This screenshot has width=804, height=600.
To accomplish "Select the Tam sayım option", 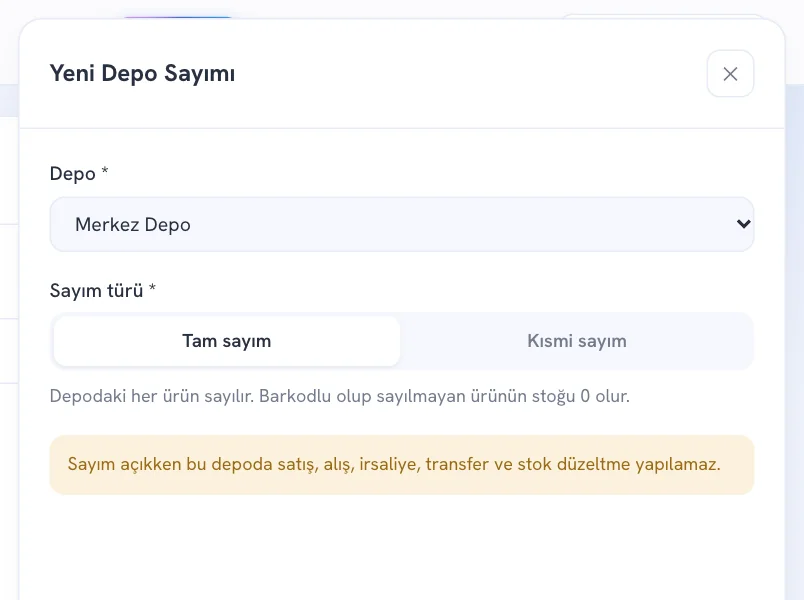I will tap(227, 341).
